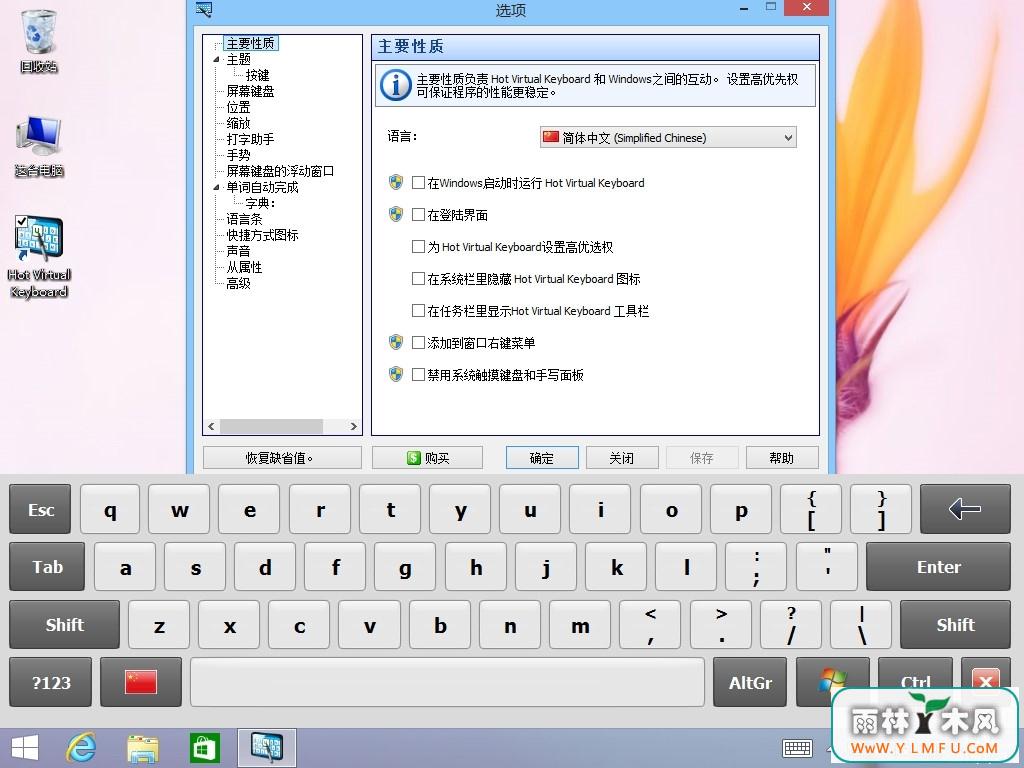
Task: Check the 在登陆界面 option
Action: coord(418,215)
